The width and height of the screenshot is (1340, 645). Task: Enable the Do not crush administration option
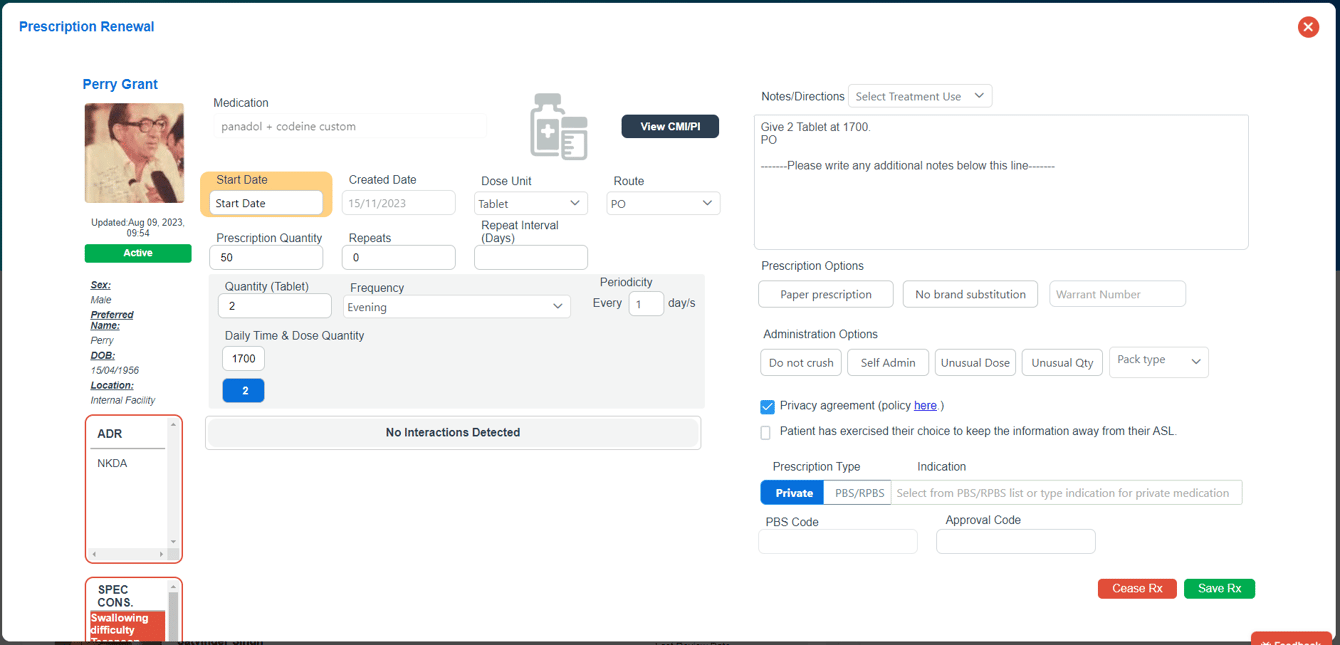point(800,362)
